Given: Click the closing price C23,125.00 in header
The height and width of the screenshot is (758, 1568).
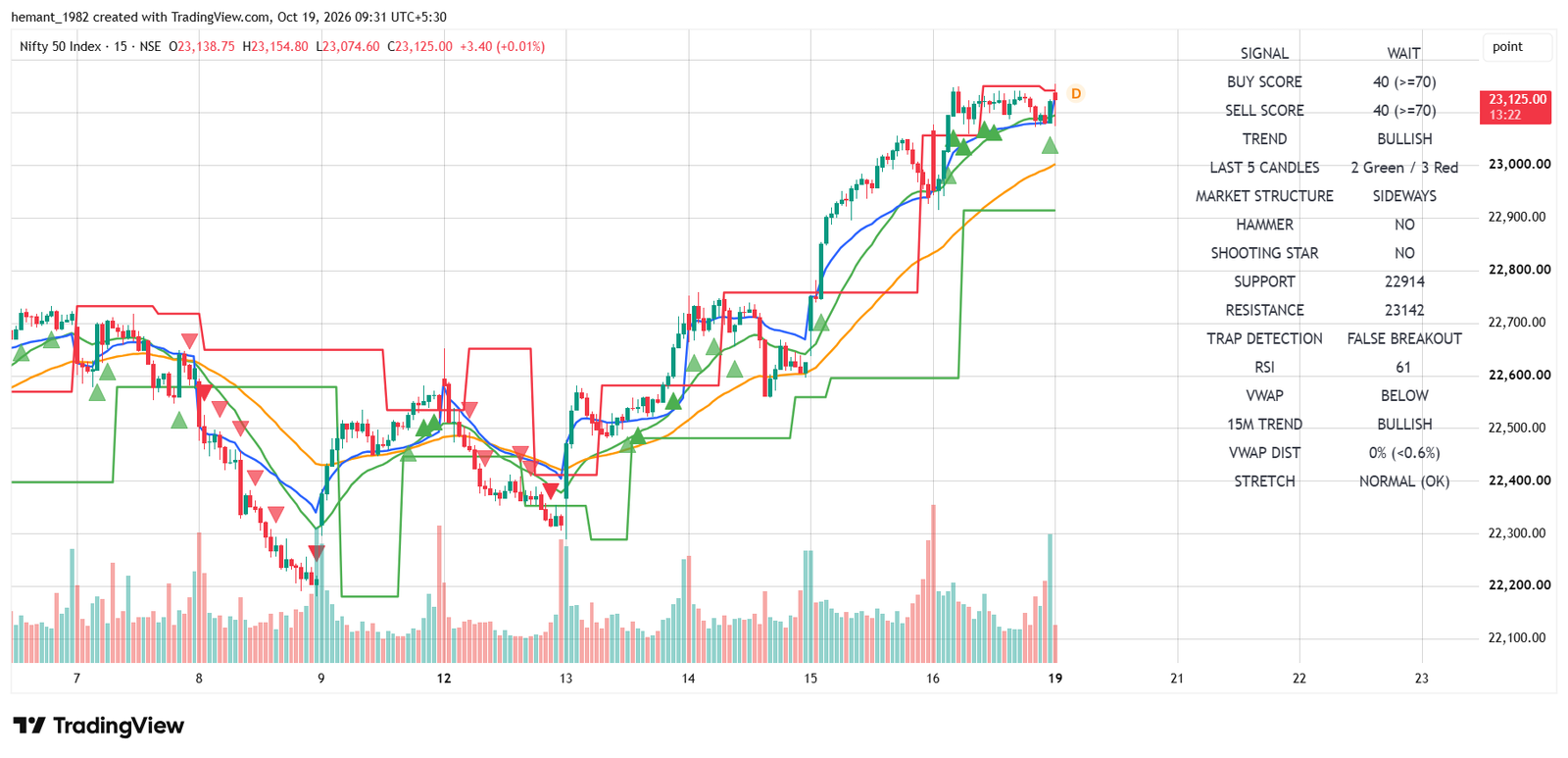Looking at the screenshot, I should pos(420,46).
